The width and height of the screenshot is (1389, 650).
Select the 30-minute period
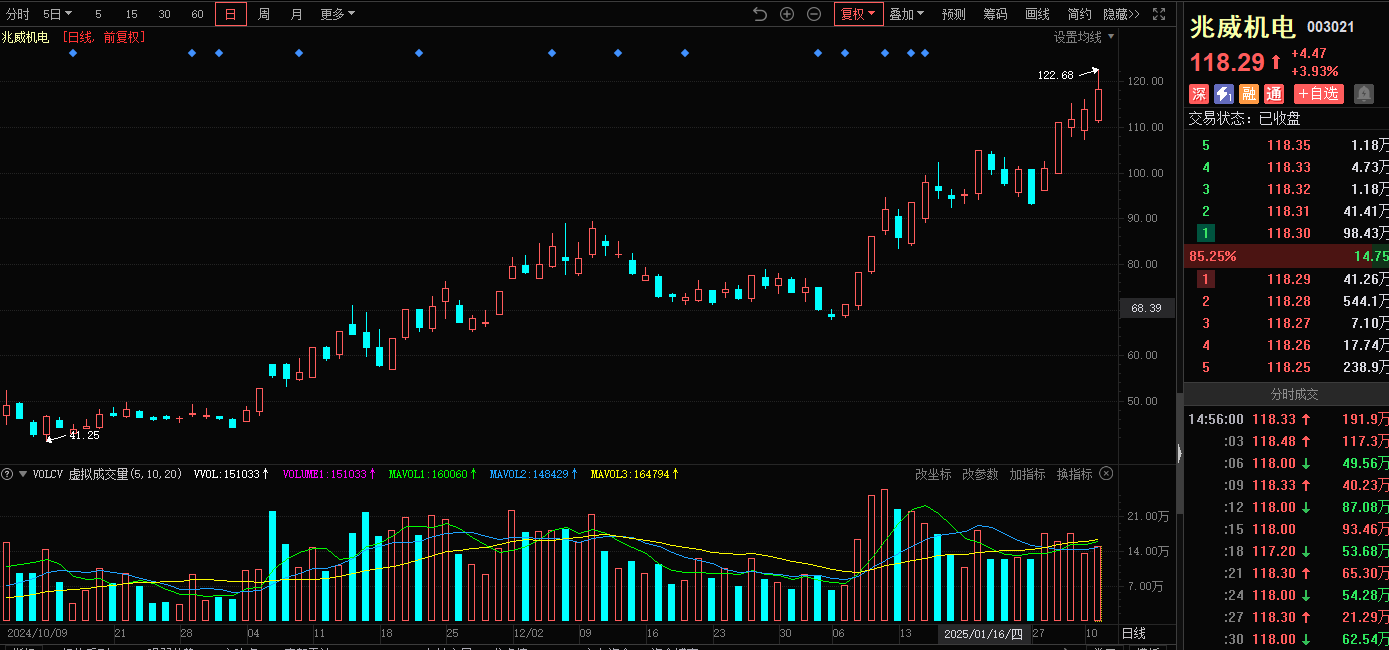pyautogui.click(x=165, y=14)
